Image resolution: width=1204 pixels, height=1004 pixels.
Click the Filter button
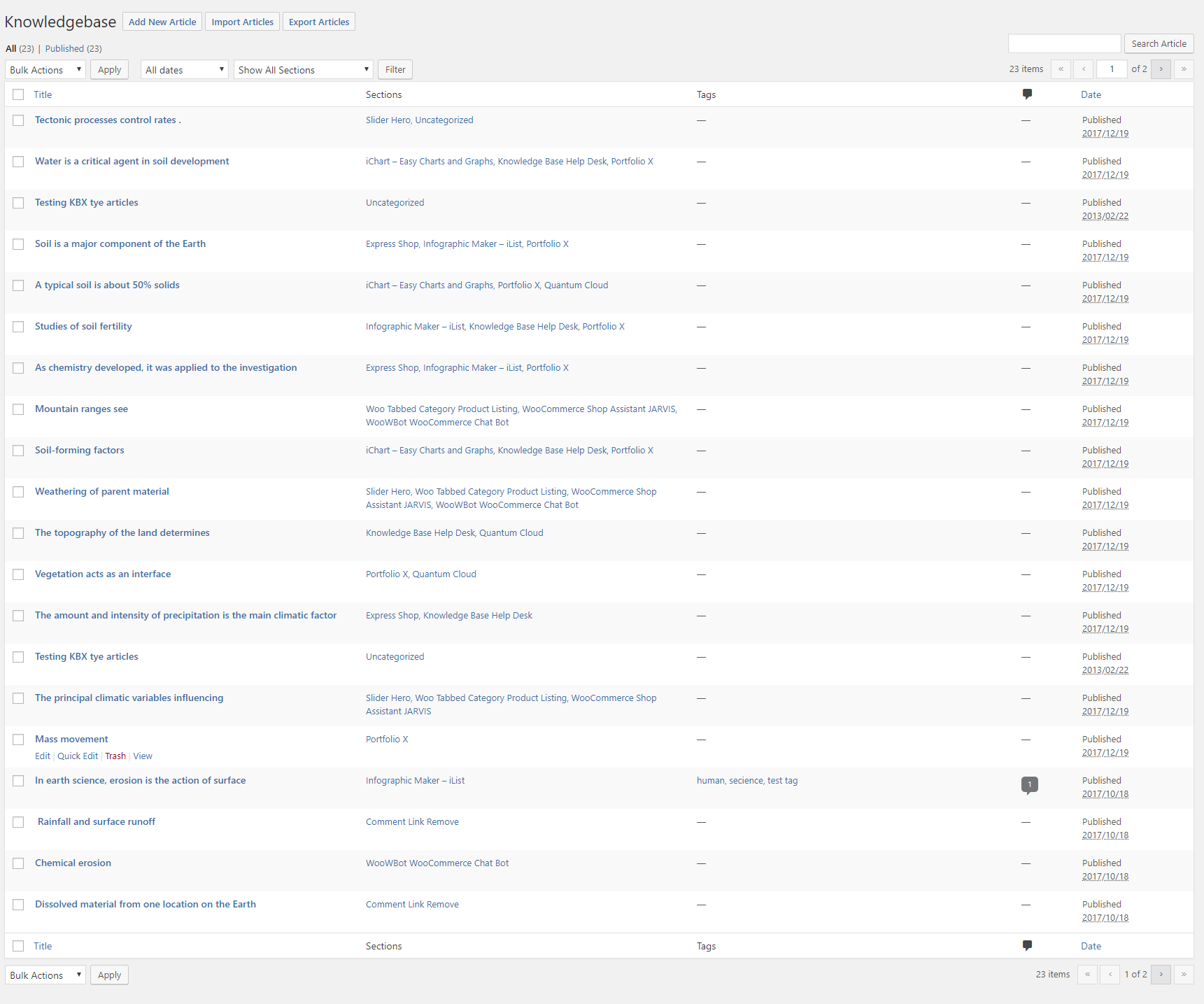[395, 69]
